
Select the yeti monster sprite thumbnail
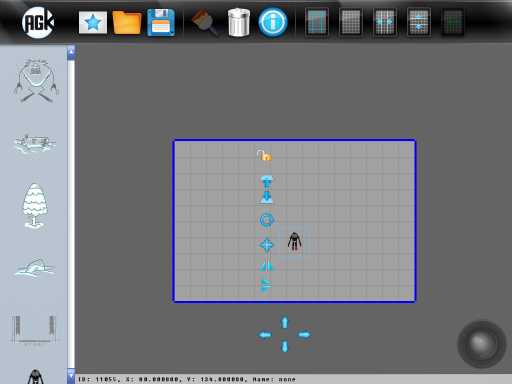[36, 80]
